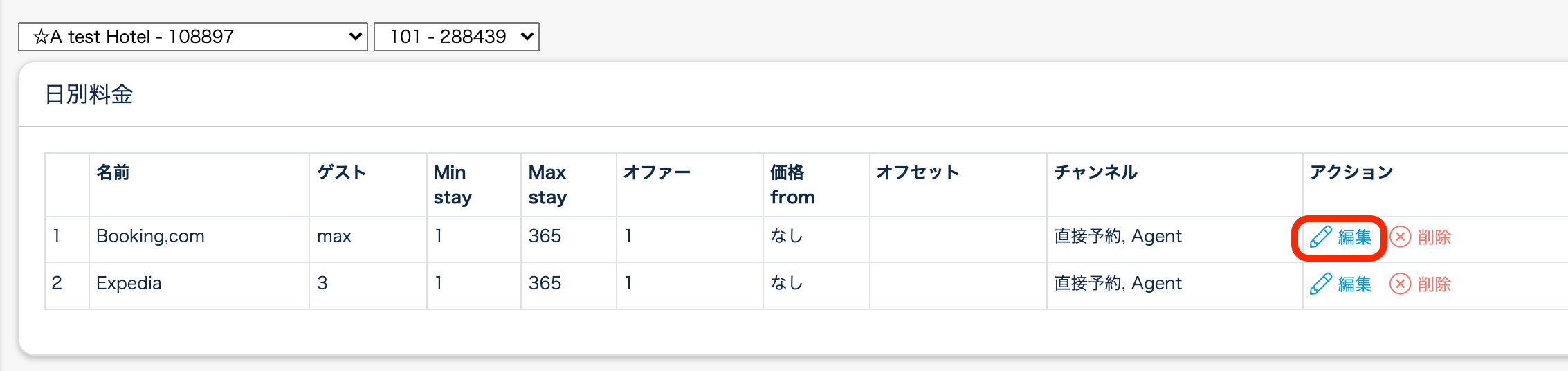Image resolution: width=1568 pixels, height=371 pixels.
Task: Click the Min stay column header
Action: [x=453, y=185]
